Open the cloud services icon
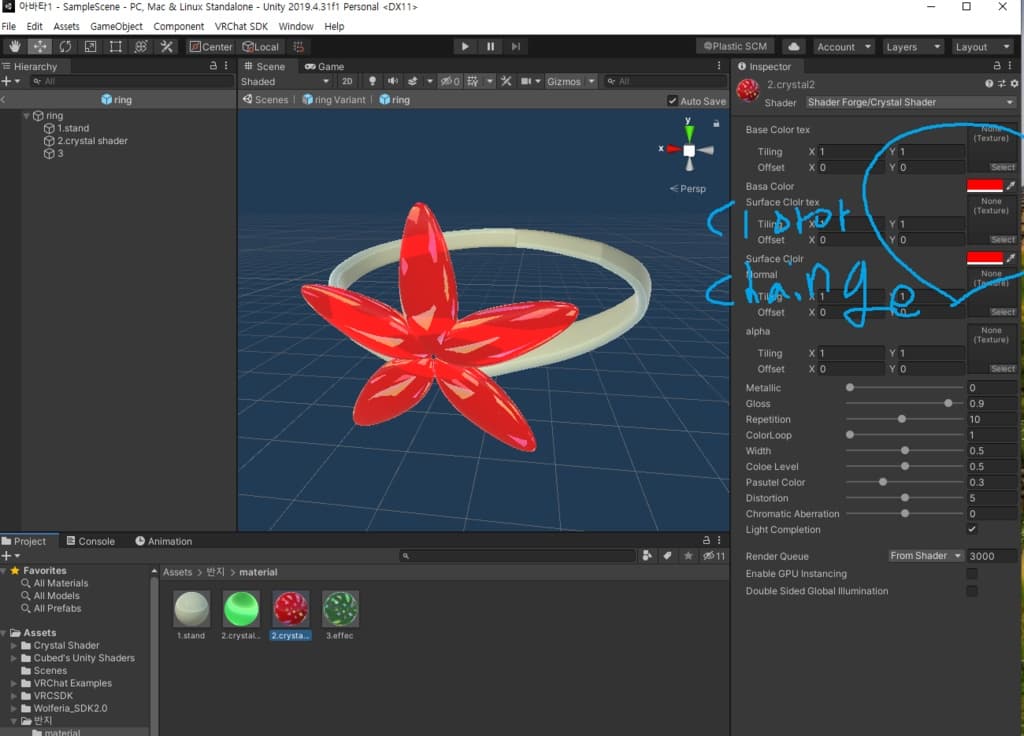 [x=794, y=47]
